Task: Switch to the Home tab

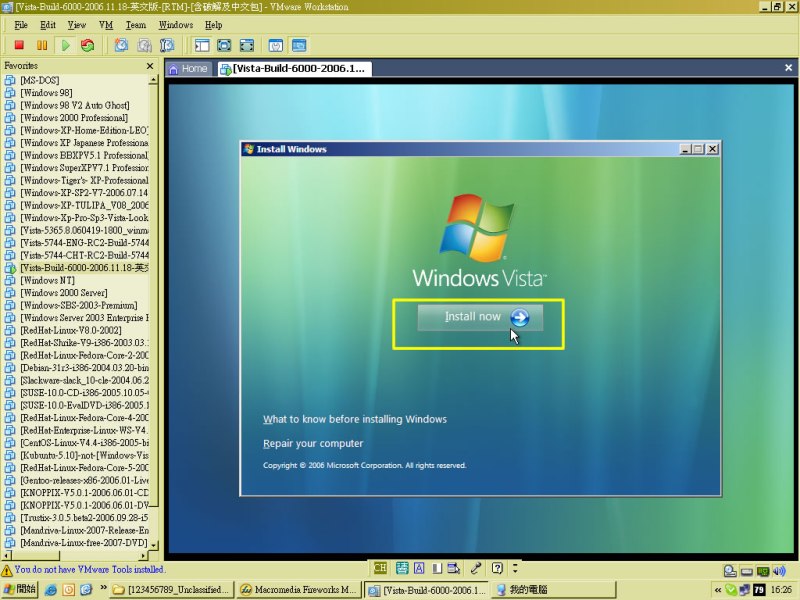Action: point(188,69)
